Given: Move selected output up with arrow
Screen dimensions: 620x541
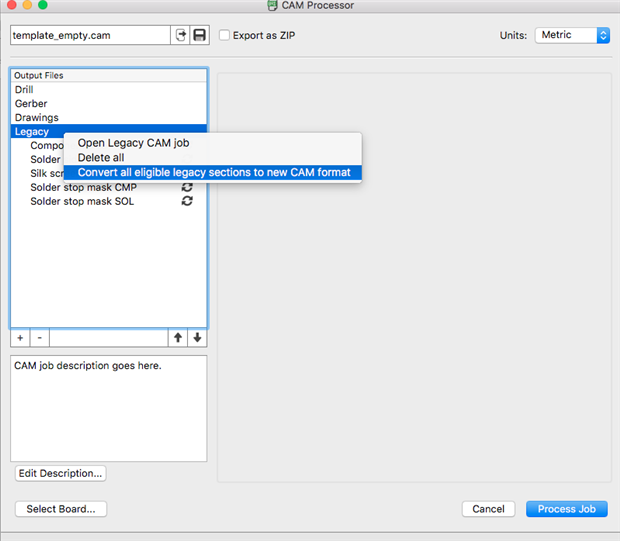Looking at the screenshot, I should [x=178, y=338].
